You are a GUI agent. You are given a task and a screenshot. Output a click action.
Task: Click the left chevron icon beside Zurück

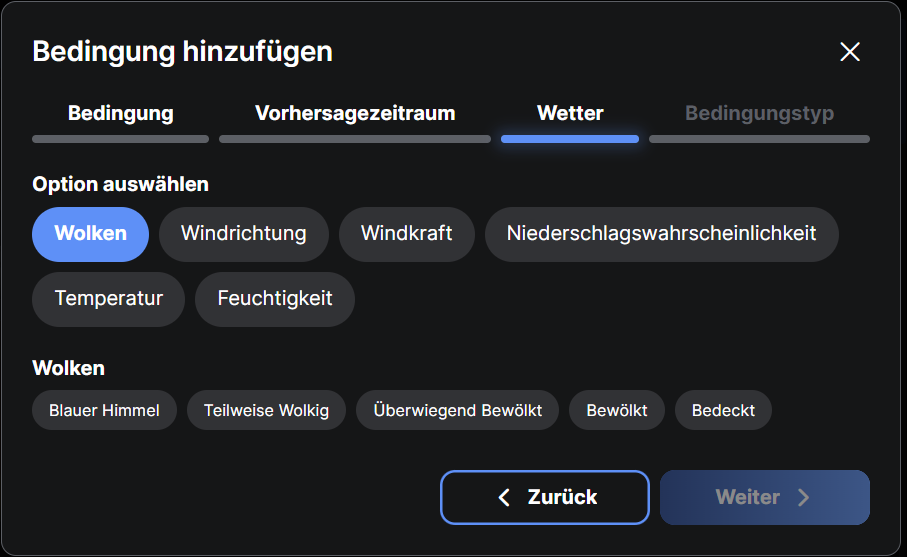click(x=504, y=497)
